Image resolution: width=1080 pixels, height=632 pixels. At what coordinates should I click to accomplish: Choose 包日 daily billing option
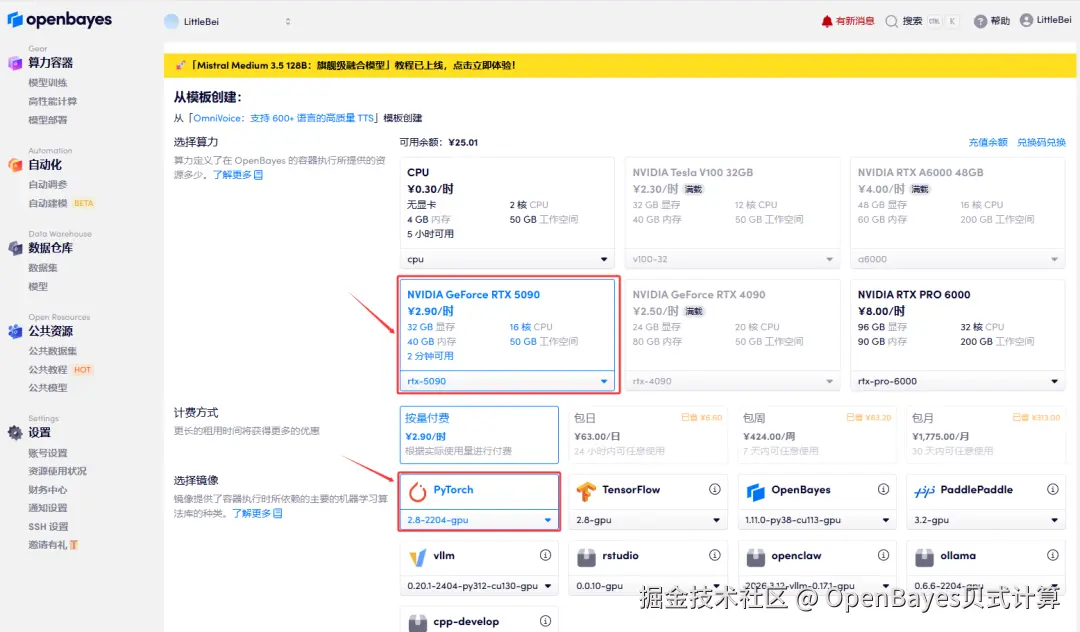pos(647,434)
